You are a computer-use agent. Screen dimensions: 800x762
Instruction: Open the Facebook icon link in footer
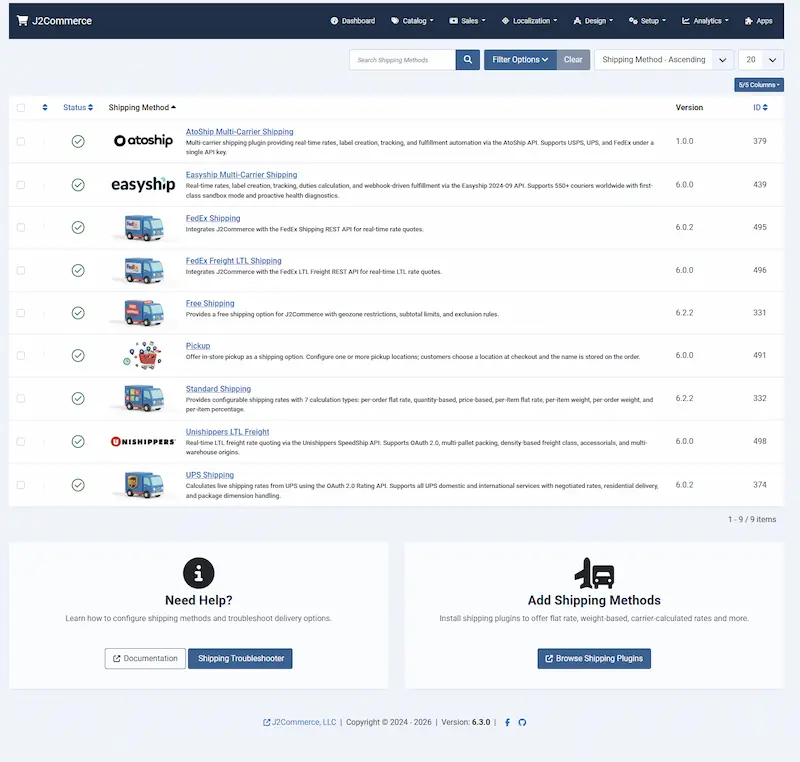click(507, 722)
